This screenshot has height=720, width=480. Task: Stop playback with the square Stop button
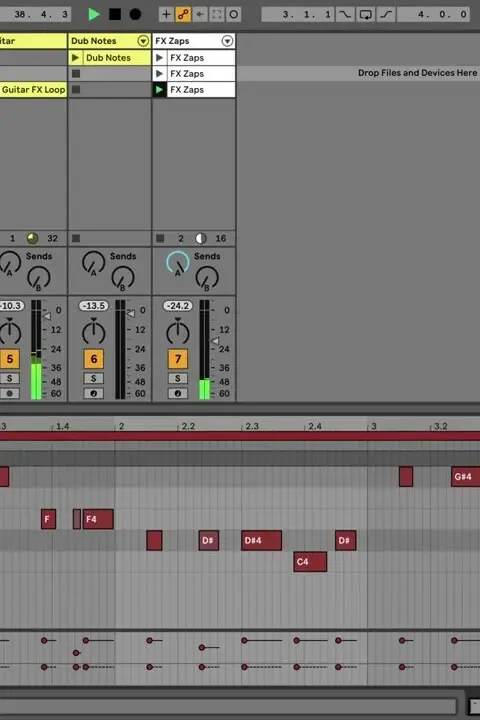tap(115, 14)
